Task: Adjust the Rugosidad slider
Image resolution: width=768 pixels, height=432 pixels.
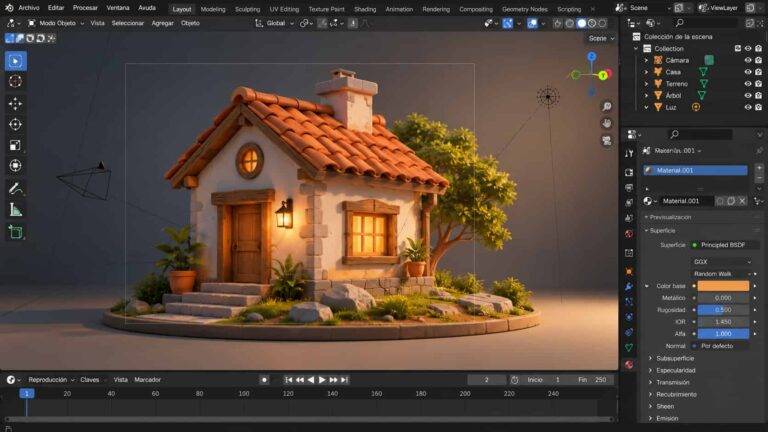Action: click(x=723, y=310)
